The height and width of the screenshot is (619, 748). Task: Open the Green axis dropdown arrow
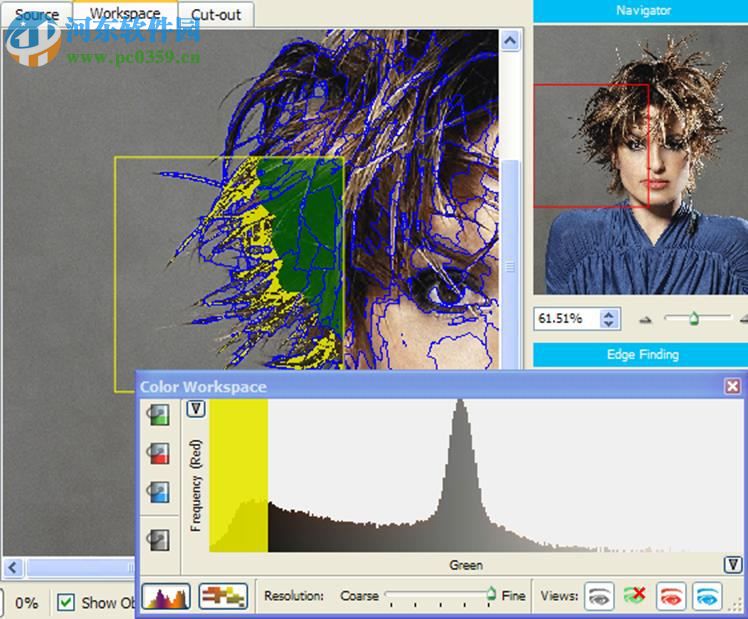point(733,565)
